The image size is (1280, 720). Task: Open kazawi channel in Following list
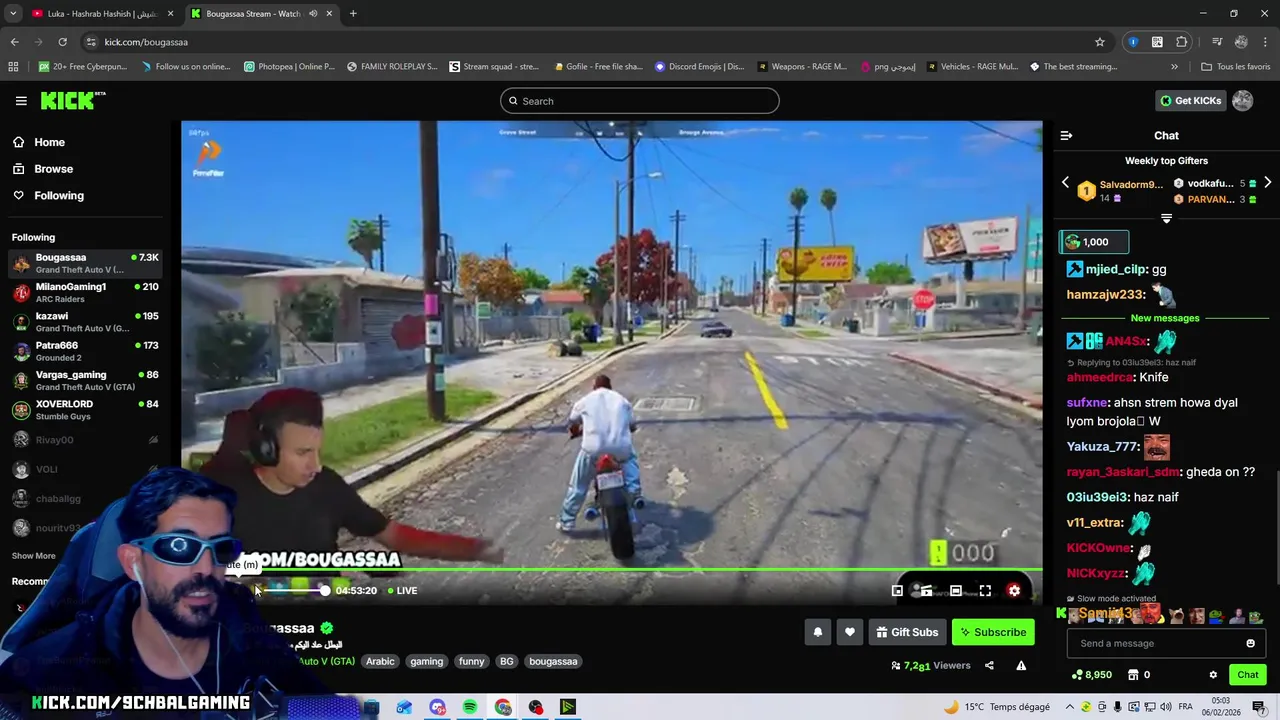(85, 322)
